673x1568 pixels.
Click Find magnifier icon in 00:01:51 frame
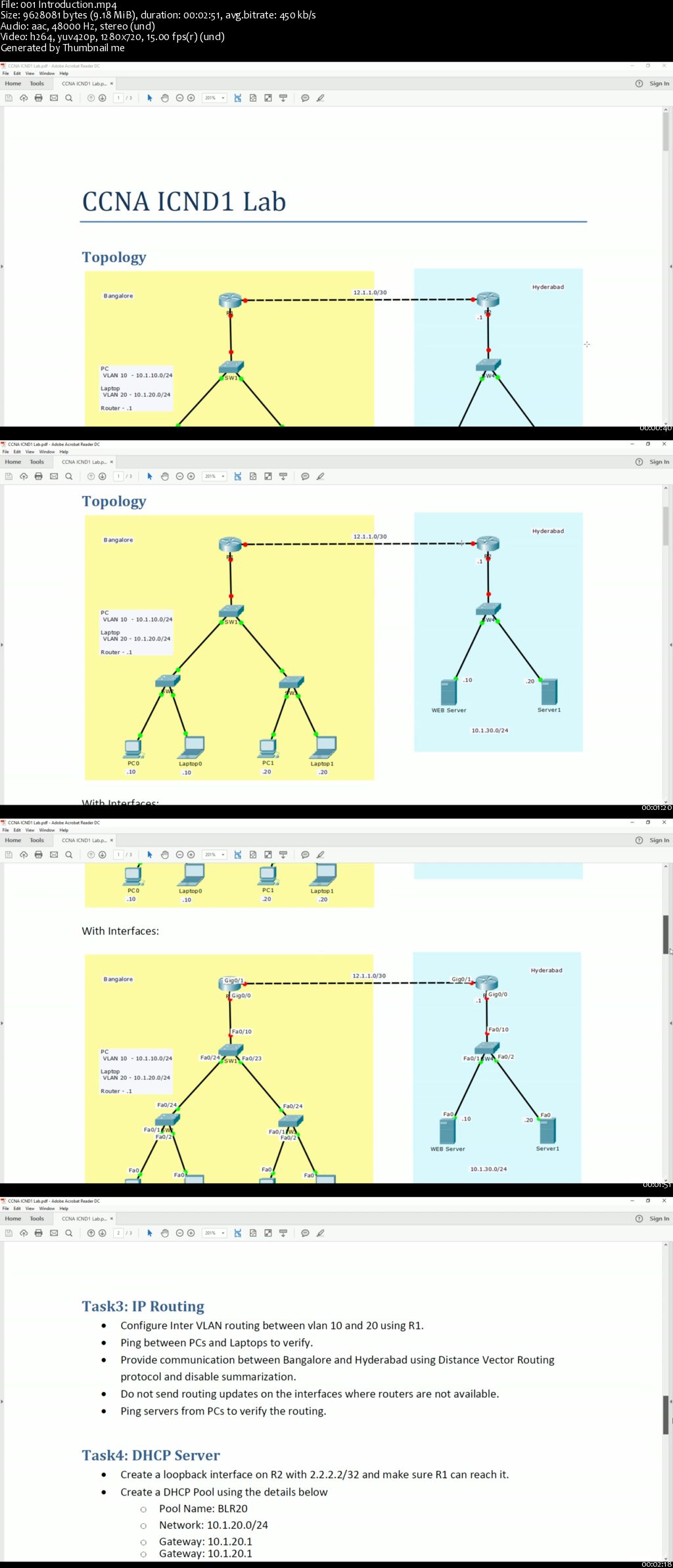[x=68, y=855]
